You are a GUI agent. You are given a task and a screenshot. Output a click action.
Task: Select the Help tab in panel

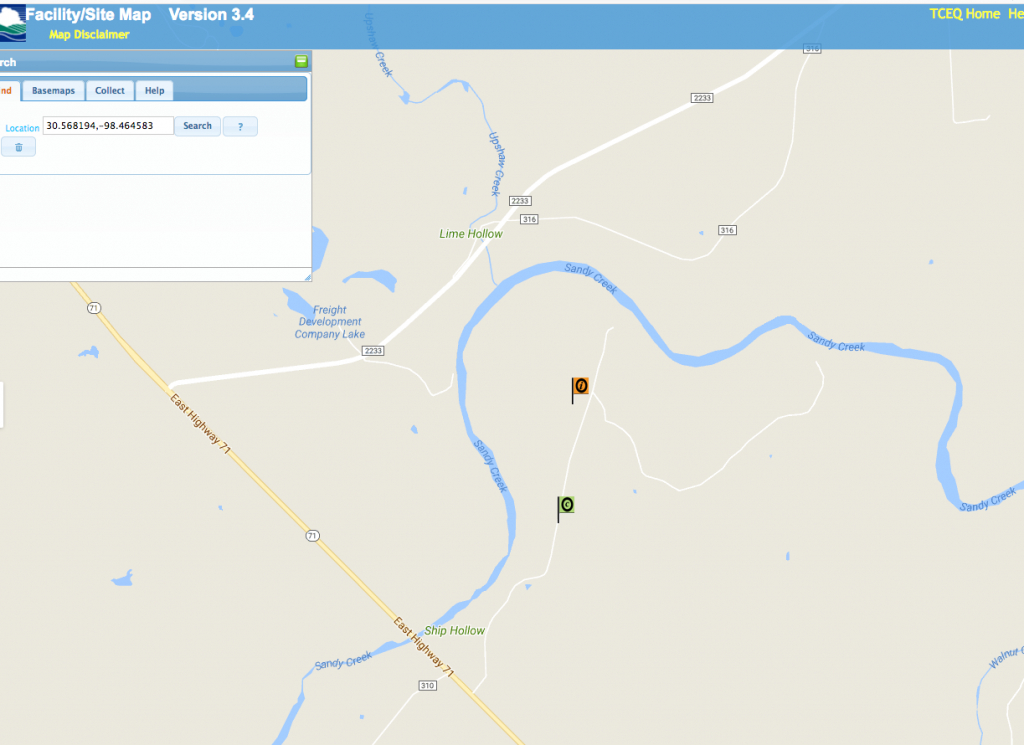(154, 91)
